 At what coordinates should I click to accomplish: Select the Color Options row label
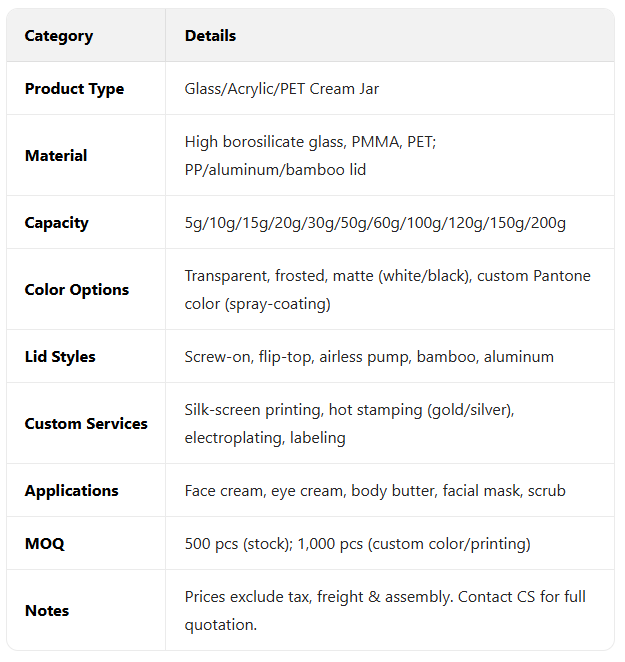(x=77, y=290)
